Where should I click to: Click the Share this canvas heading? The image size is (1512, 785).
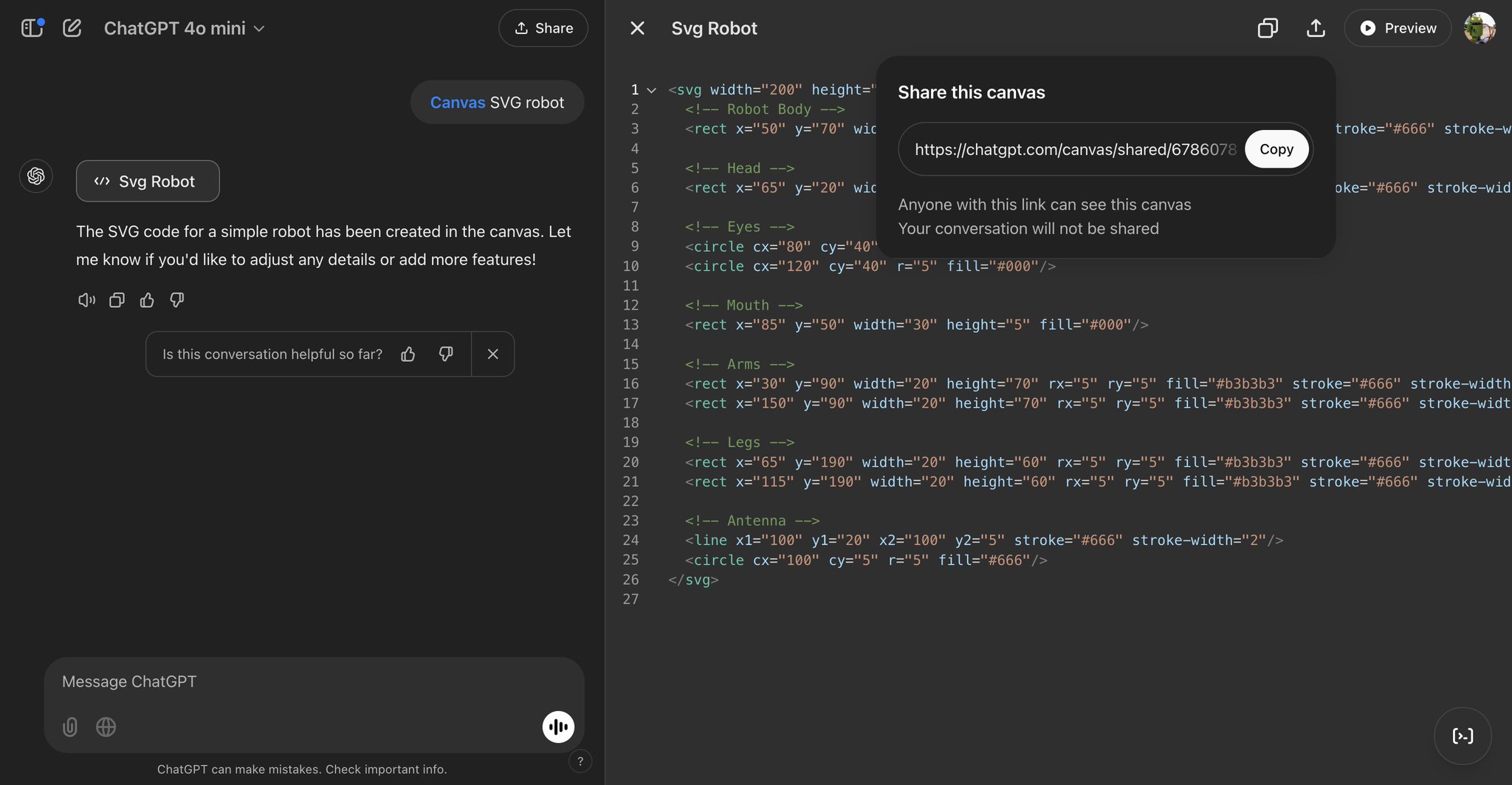click(x=972, y=92)
